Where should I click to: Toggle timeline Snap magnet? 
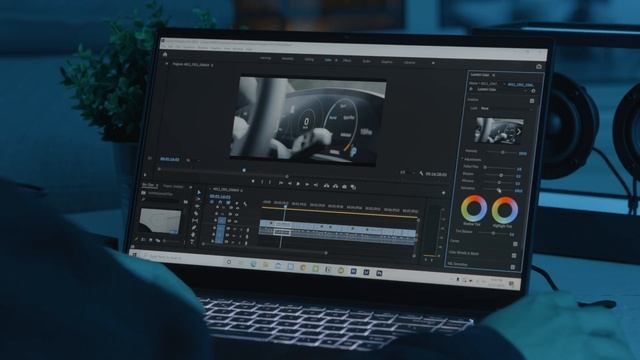(220, 202)
